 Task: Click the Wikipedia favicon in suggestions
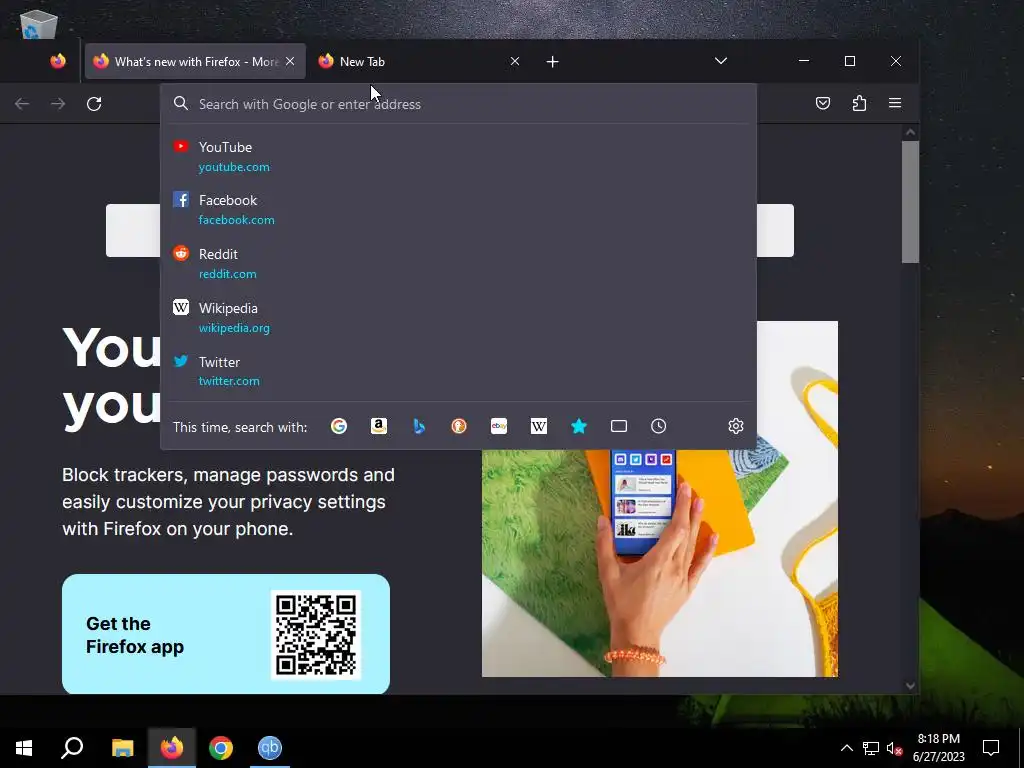[181, 307]
